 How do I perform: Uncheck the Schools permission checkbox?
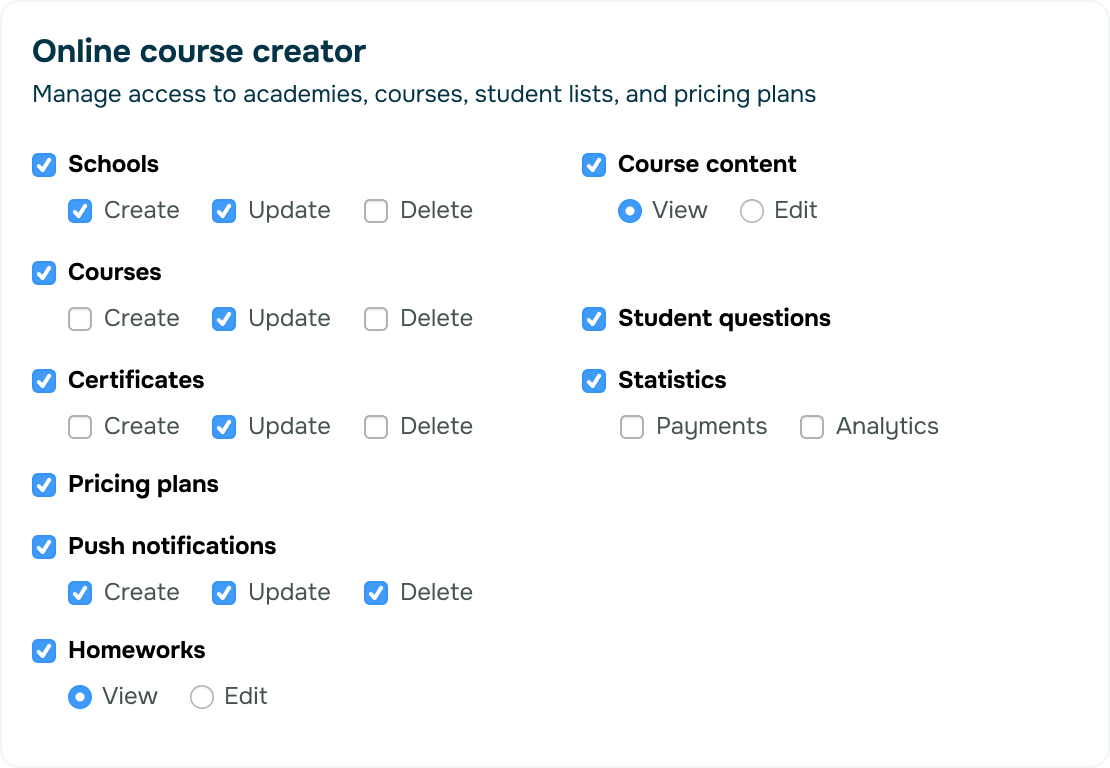[x=44, y=165]
